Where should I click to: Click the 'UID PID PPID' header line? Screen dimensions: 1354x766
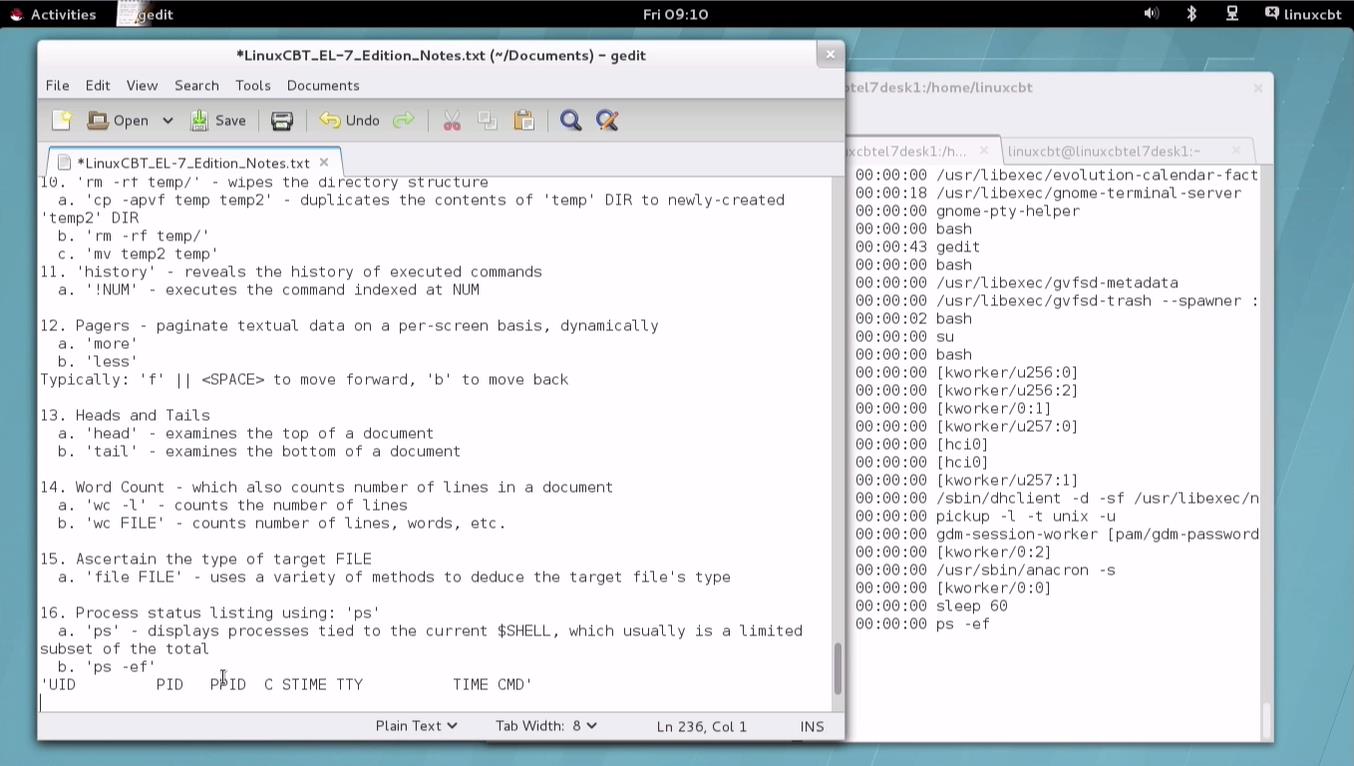coord(286,685)
